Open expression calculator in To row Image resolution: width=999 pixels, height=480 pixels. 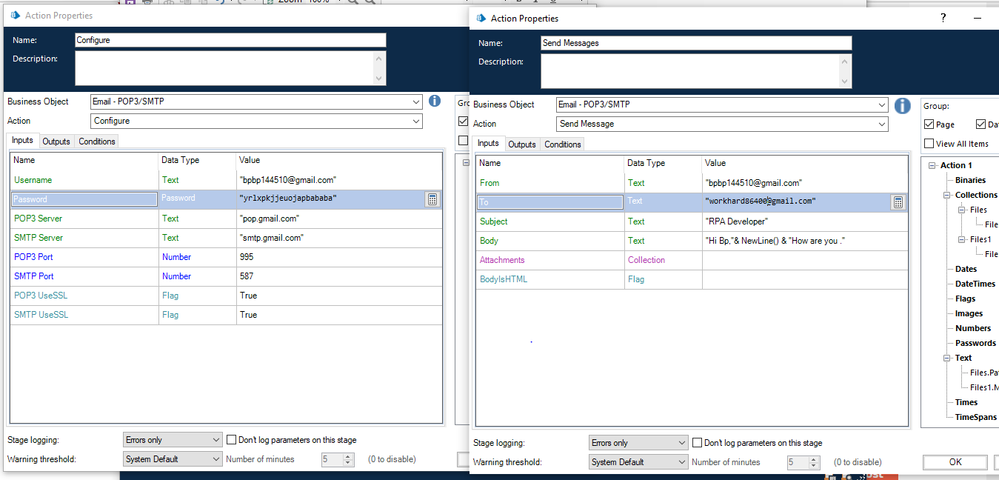coord(898,203)
